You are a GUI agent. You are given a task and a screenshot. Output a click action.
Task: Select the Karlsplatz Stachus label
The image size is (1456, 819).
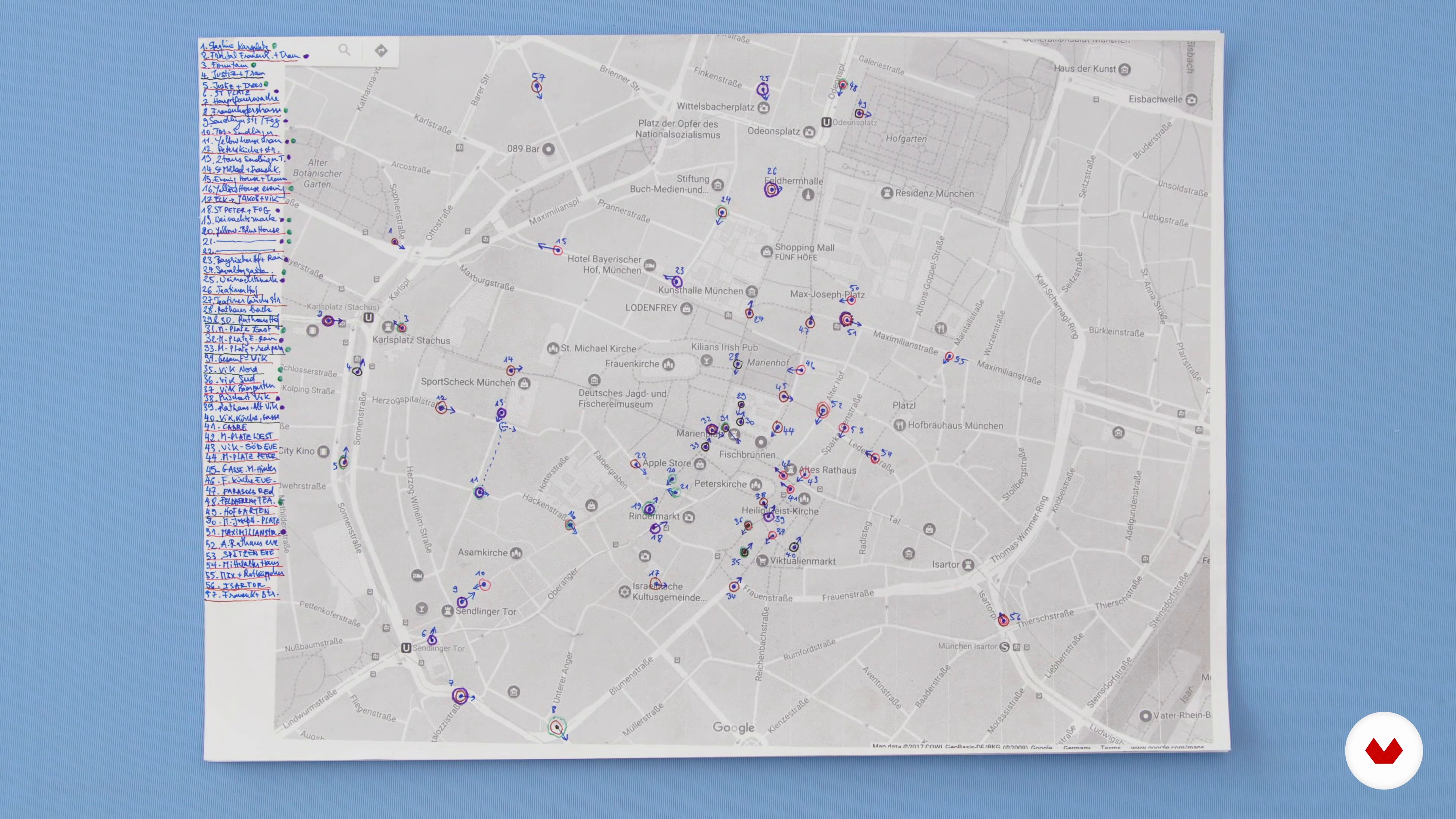tap(411, 341)
